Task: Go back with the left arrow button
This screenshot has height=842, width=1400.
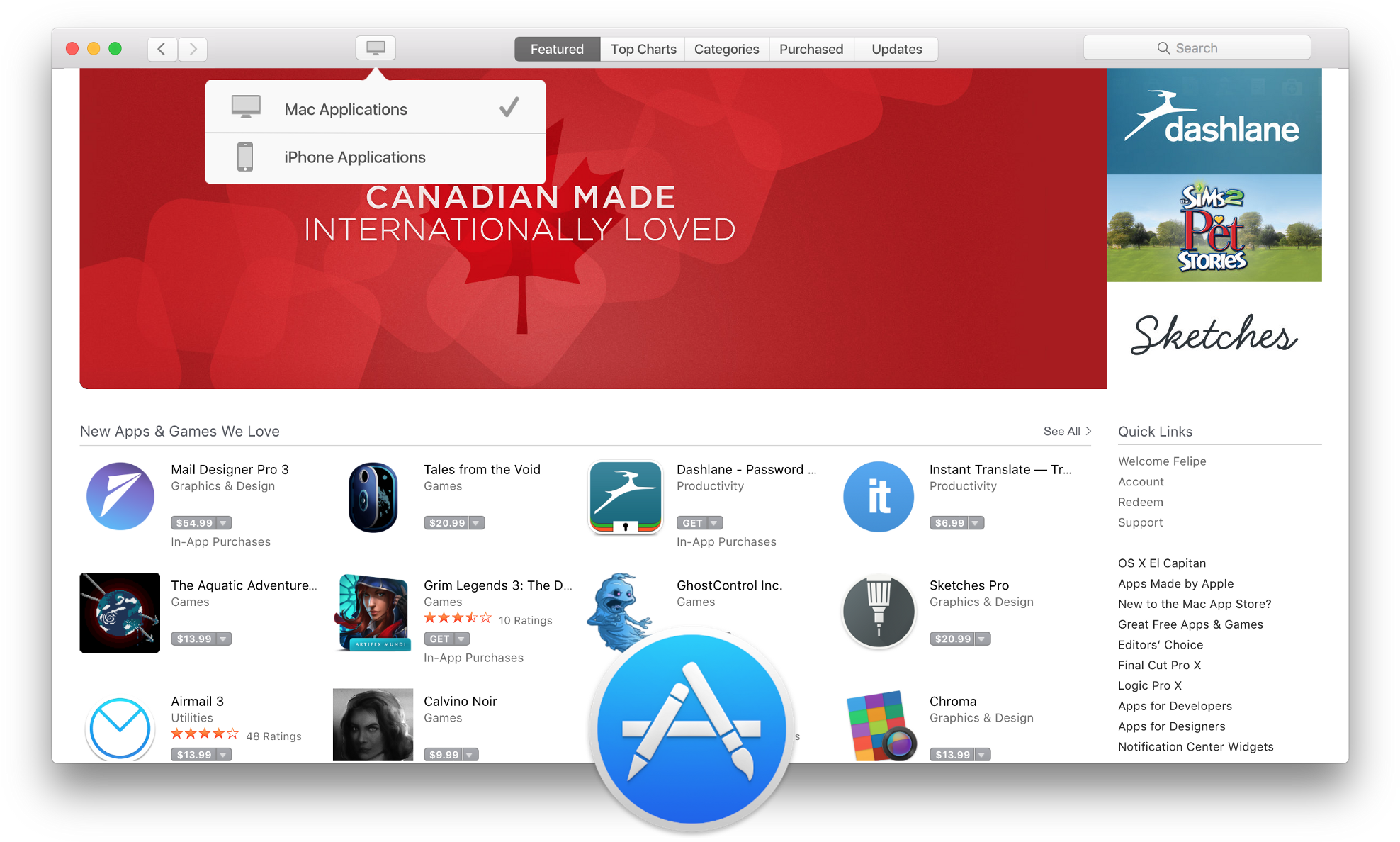Action: click(x=162, y=49)
